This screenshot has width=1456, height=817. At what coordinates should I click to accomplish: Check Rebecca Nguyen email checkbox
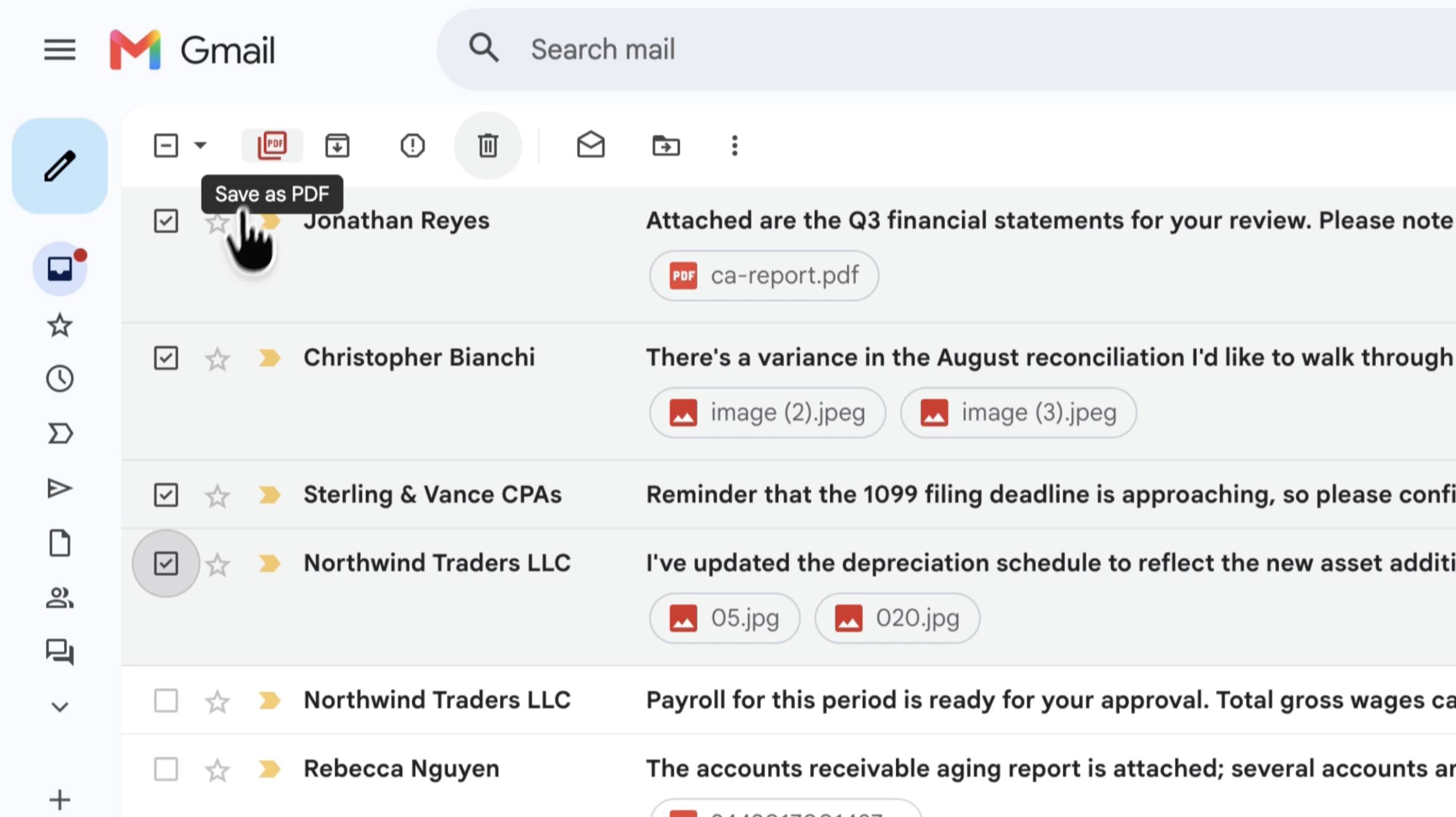tap(166, 769)
